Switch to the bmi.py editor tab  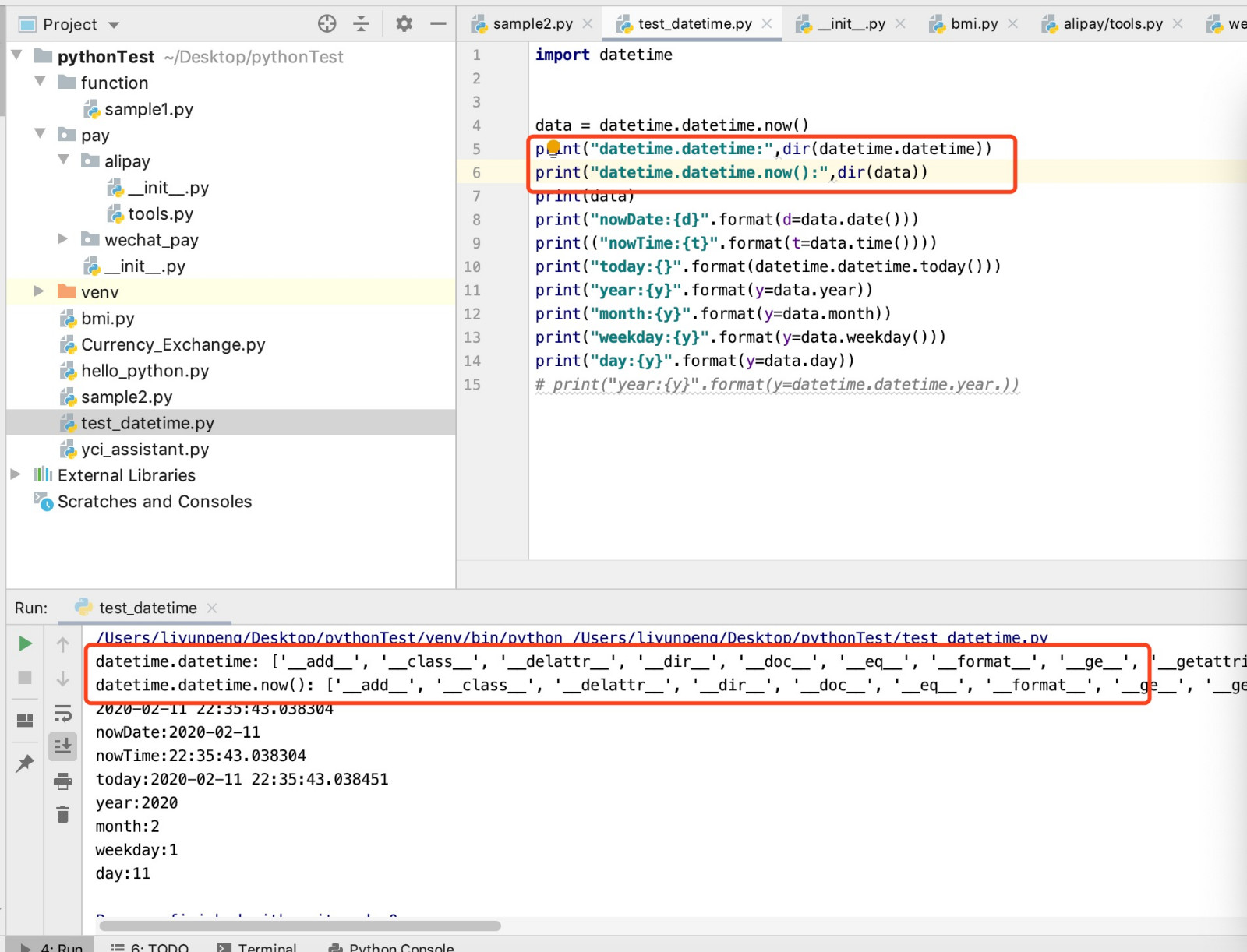point(973,24)
